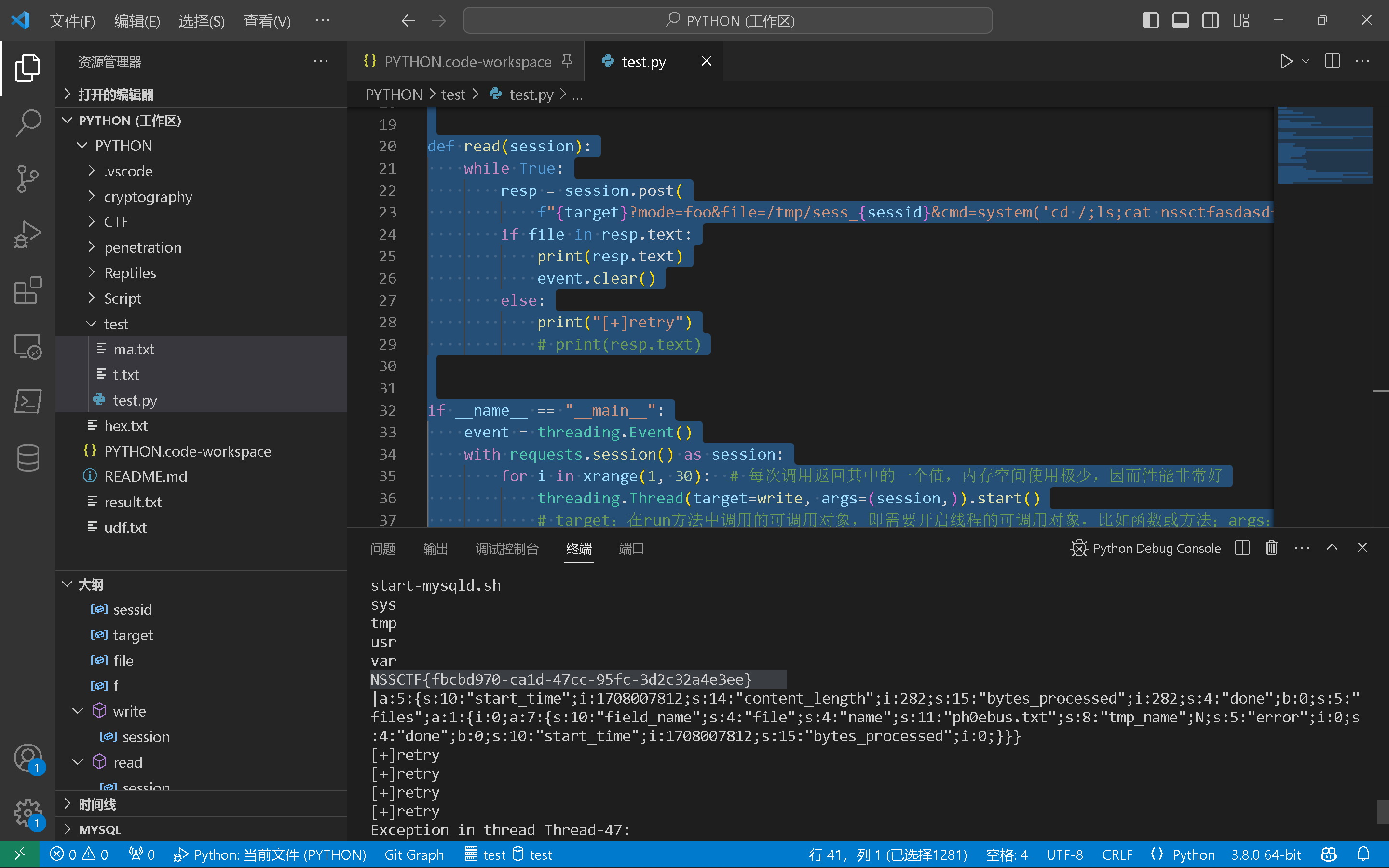
Task: Toggle the primary sidebar visibility
Action: pyautogui.click(x=1150, y=21)
